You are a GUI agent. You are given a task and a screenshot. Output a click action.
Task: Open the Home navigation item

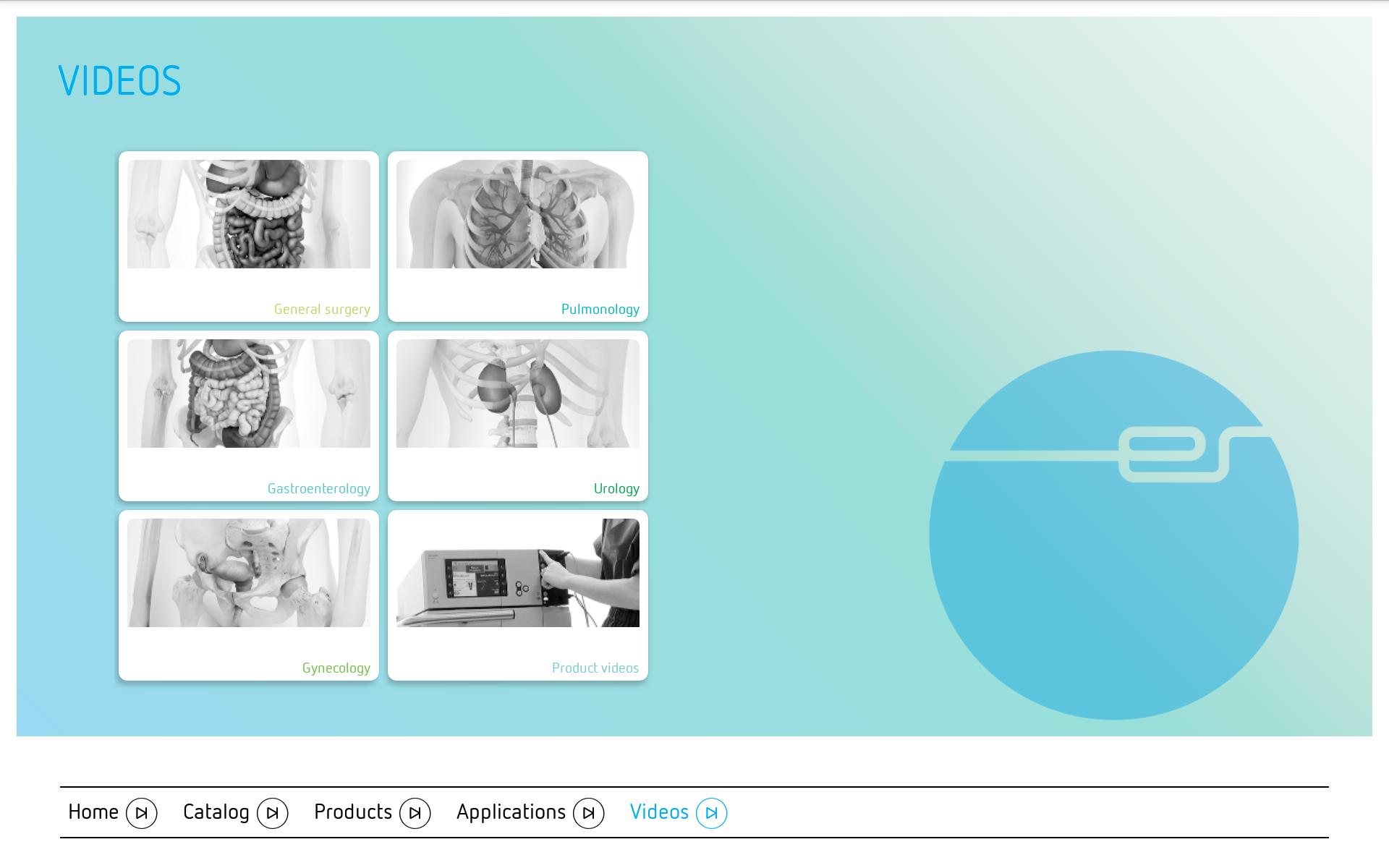click(x=93, y=812)
